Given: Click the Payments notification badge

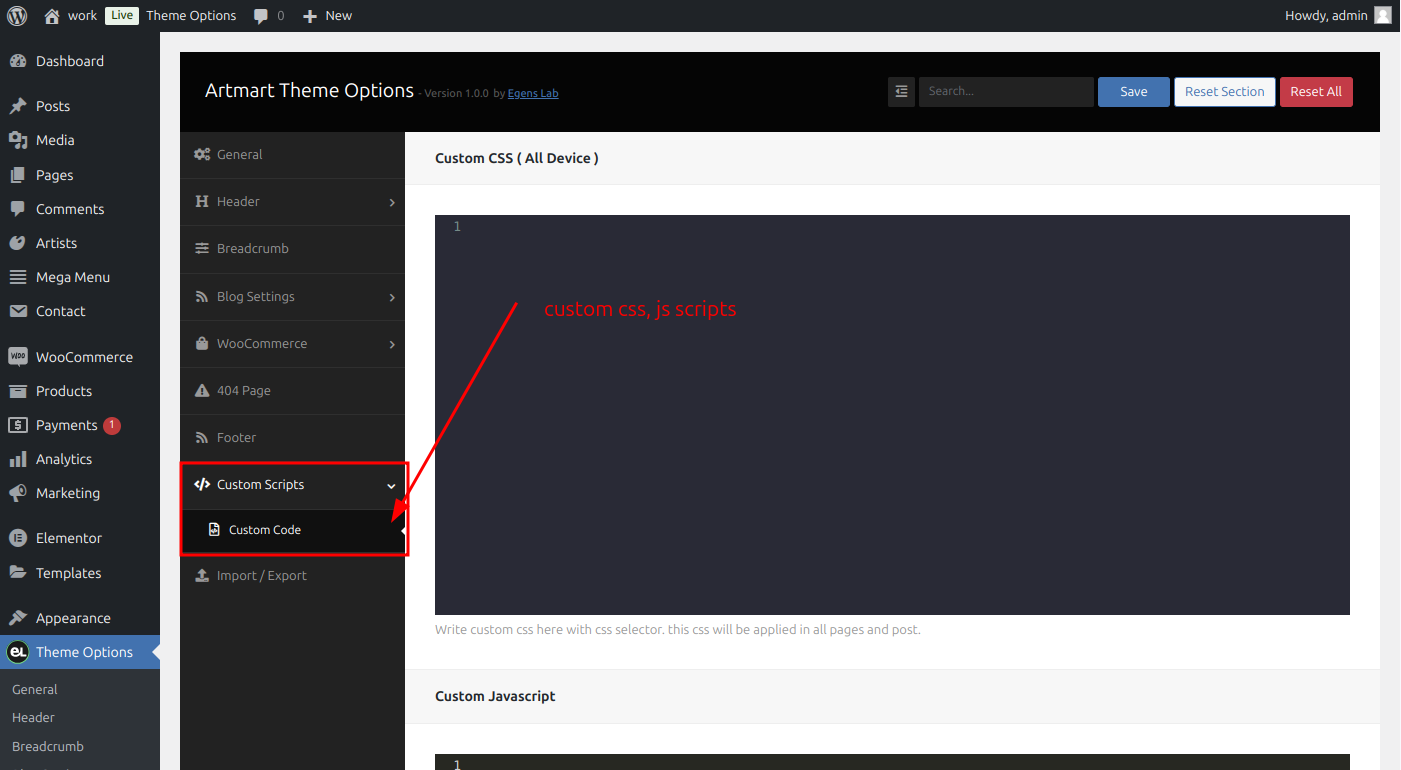Looking at the screenshot, I should [x=112, y=425].
